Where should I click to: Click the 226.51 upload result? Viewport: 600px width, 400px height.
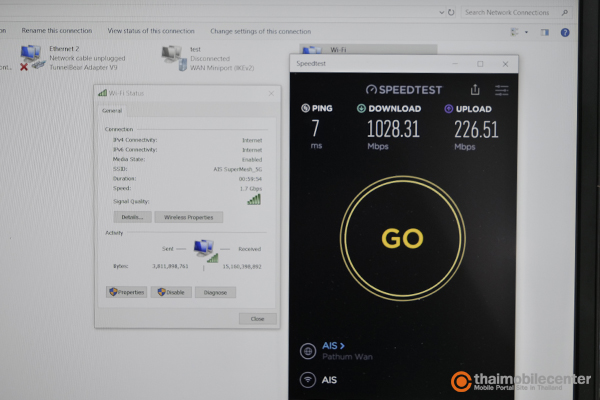(x=476, y=129)
